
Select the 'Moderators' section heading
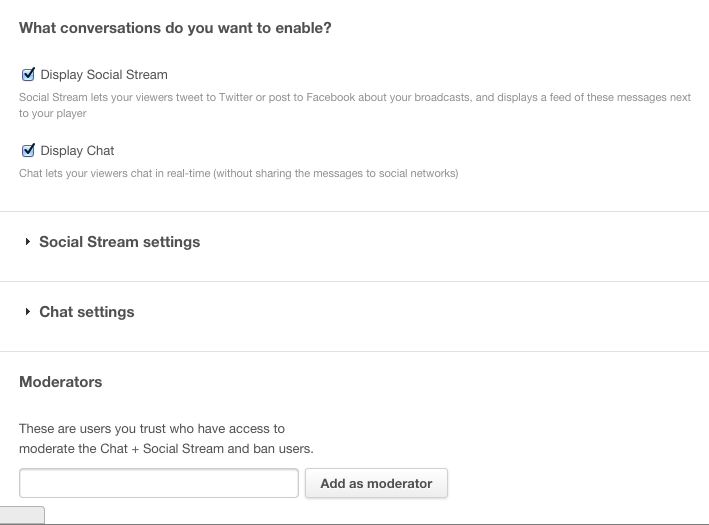point(61,382)
